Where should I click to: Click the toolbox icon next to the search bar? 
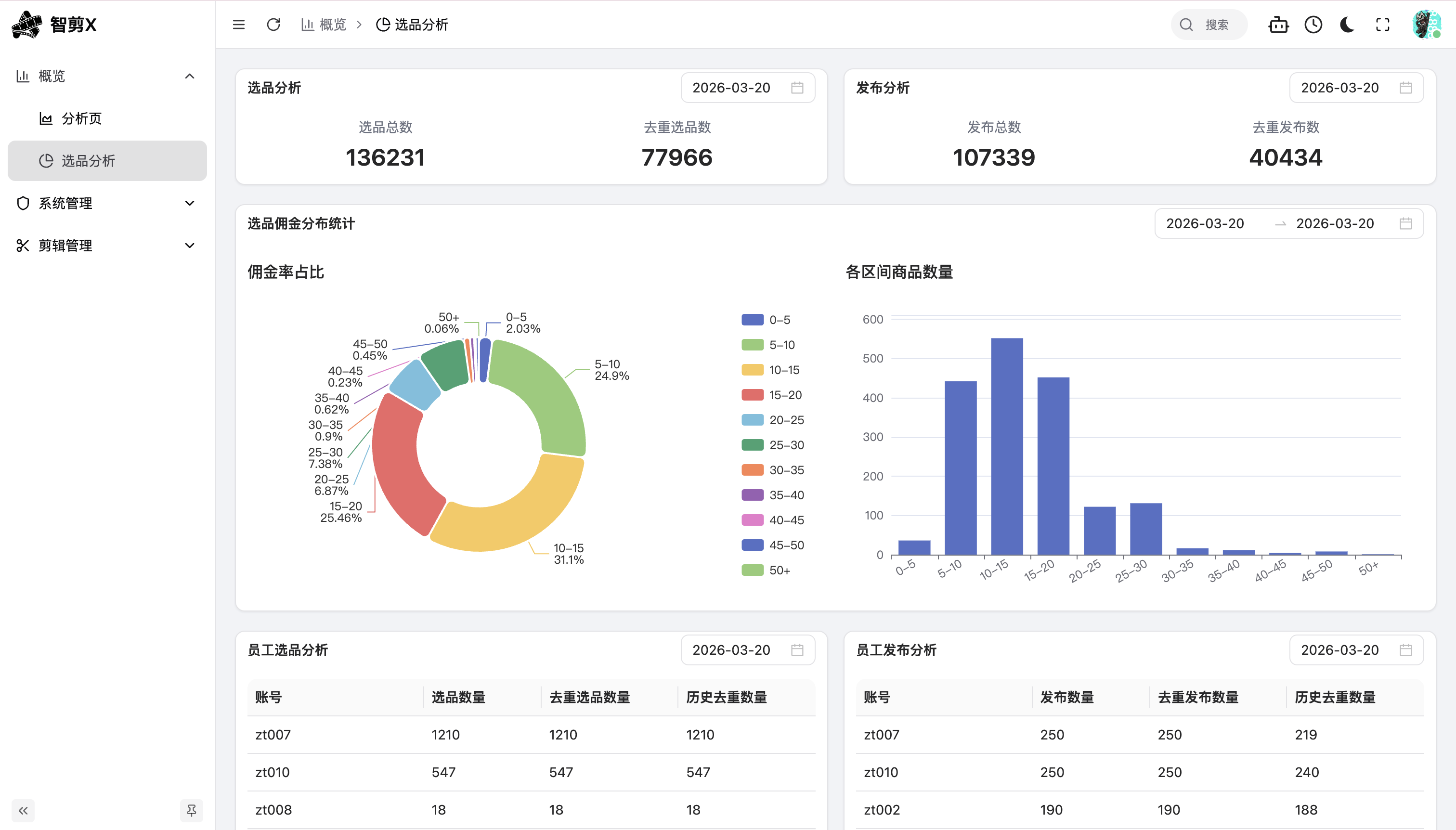coord(1278,25)
